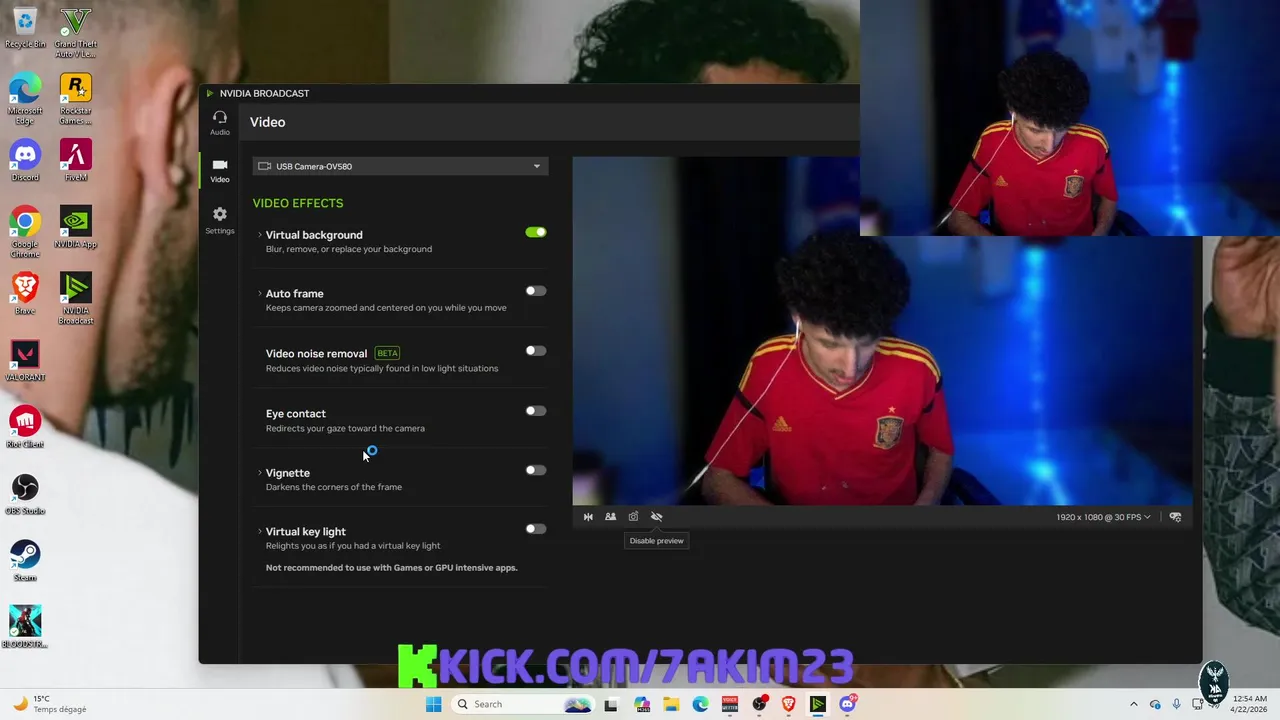Click the VIDEO EFFECTS heading
Viewport: 1280px width, 720px height.
pos(298,203)
